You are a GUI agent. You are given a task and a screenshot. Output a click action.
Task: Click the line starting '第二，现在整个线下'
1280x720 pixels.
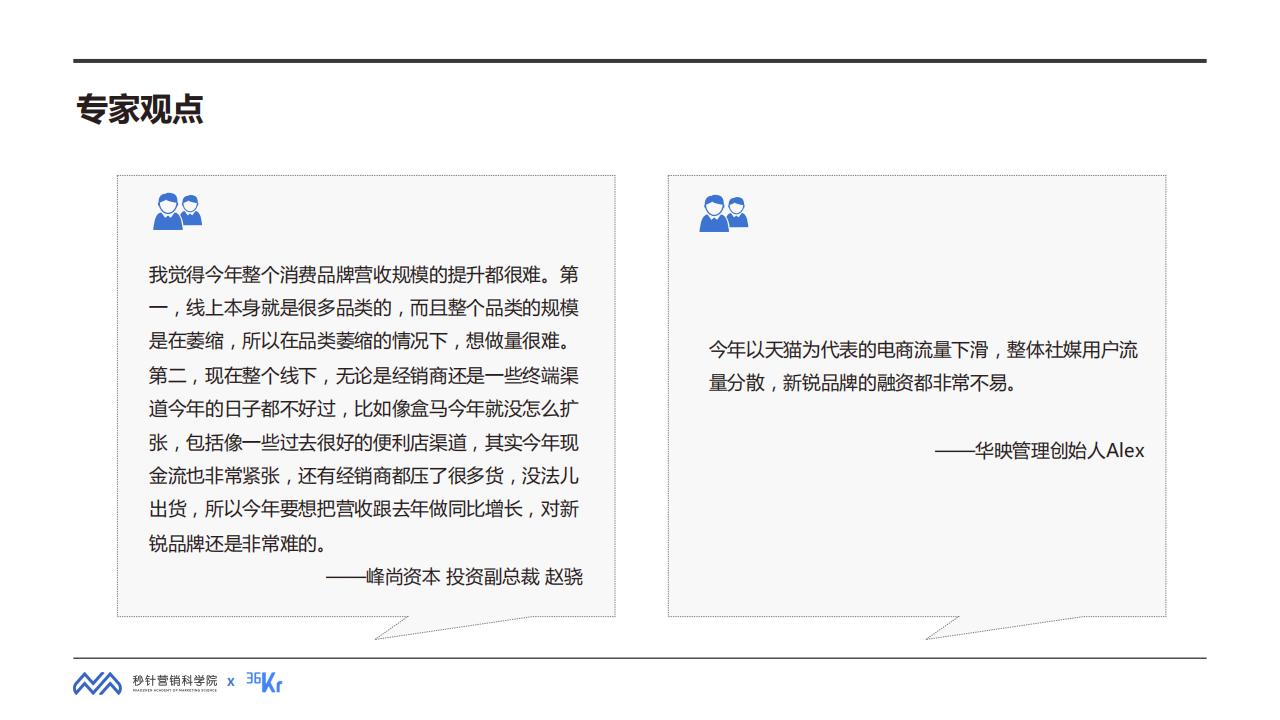[x=363, y=376]
